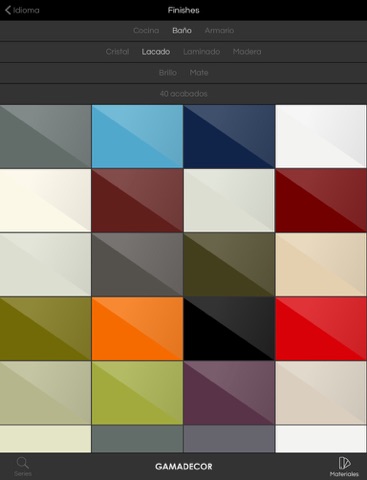Choose the Laminado material filter
This screenshot has height=480, width=367.
point(201,52)
